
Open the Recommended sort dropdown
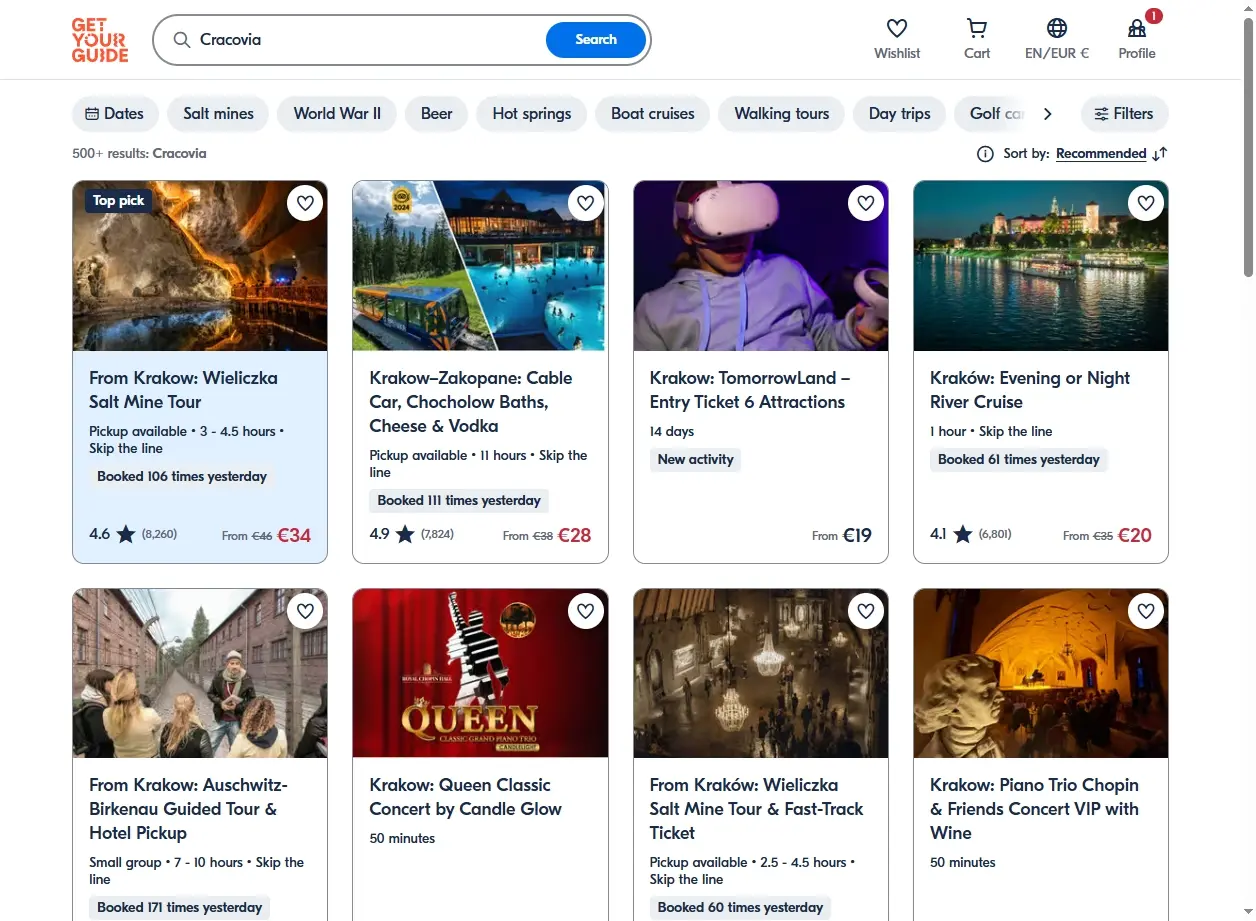click(1101, 154)
